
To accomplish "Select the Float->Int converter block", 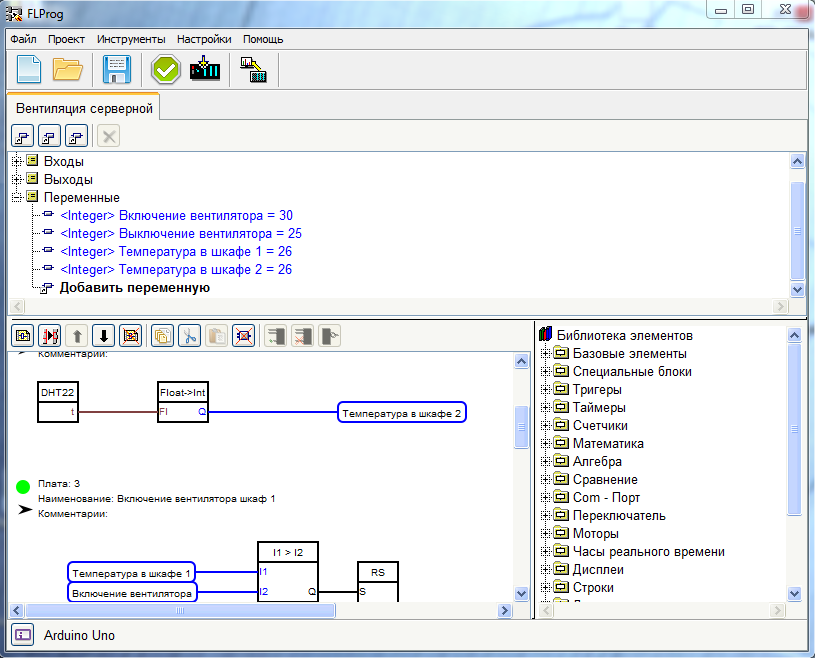I will [183, 402].
